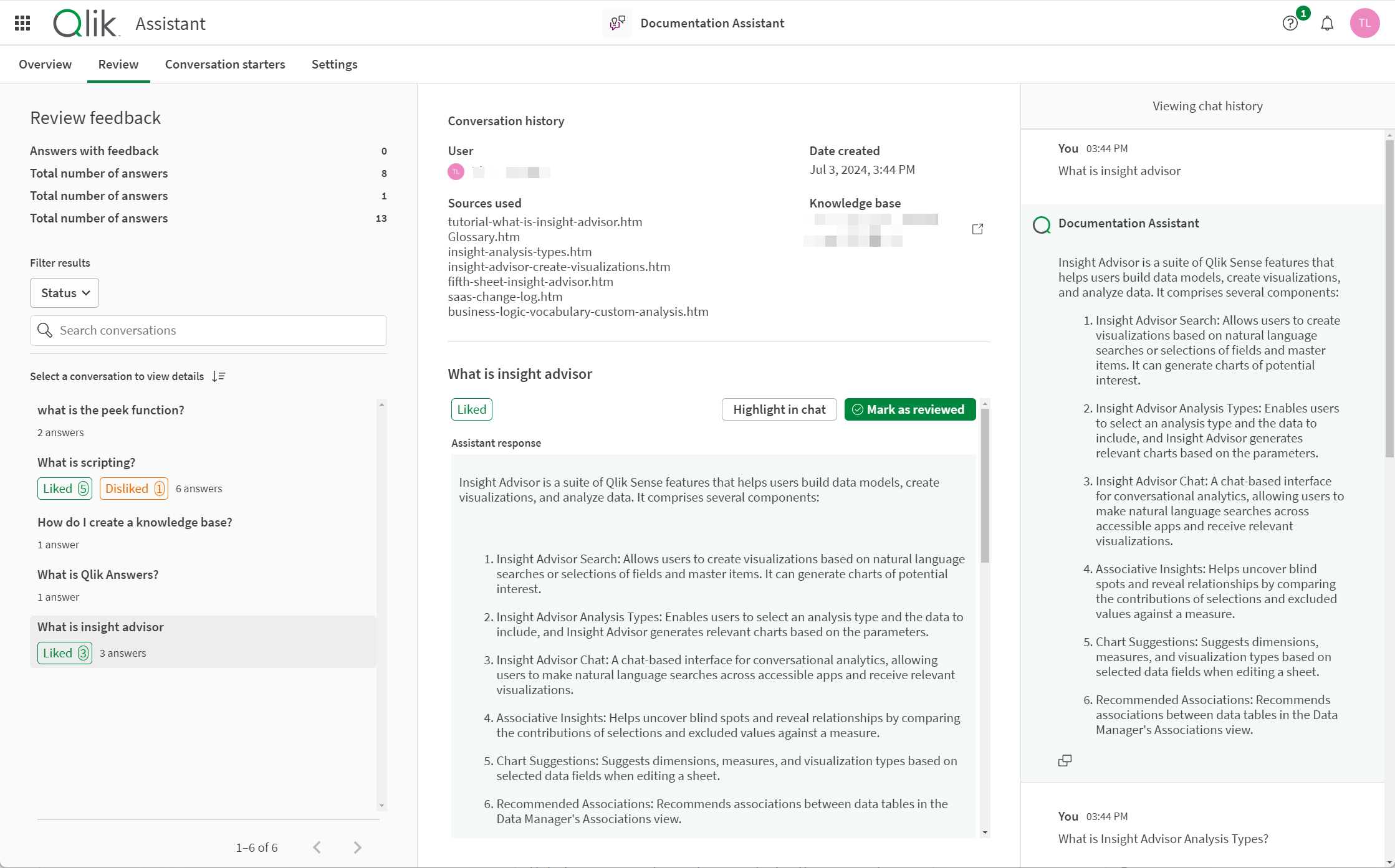Click the apps grid icon top left
This screenshot has width=1395, height=868.
click(x=22, y=23)
